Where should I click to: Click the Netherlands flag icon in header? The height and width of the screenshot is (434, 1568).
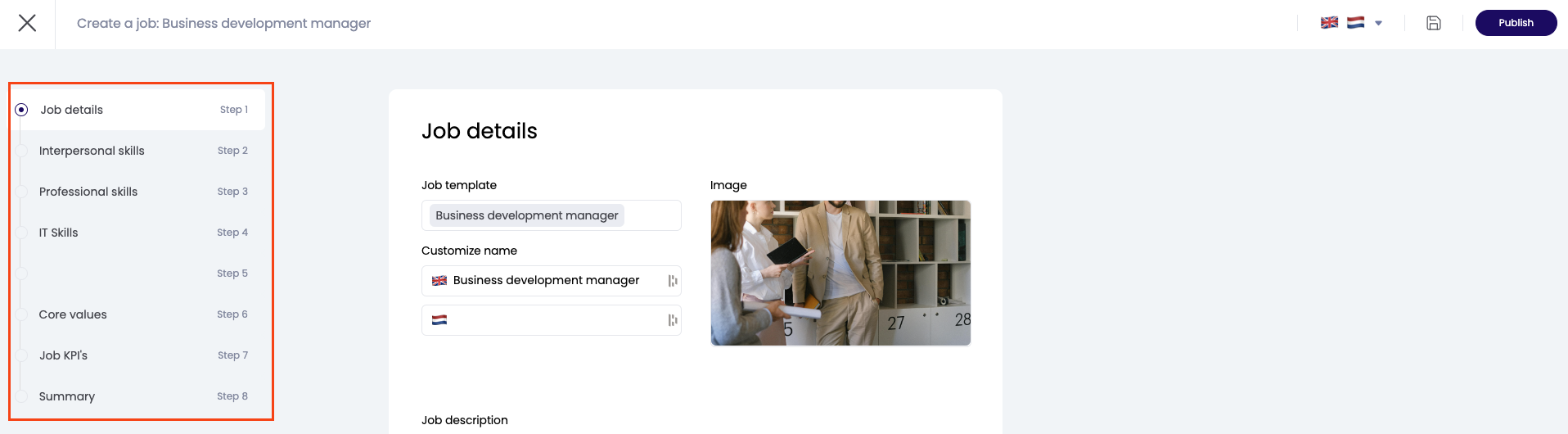point(1355,23)
